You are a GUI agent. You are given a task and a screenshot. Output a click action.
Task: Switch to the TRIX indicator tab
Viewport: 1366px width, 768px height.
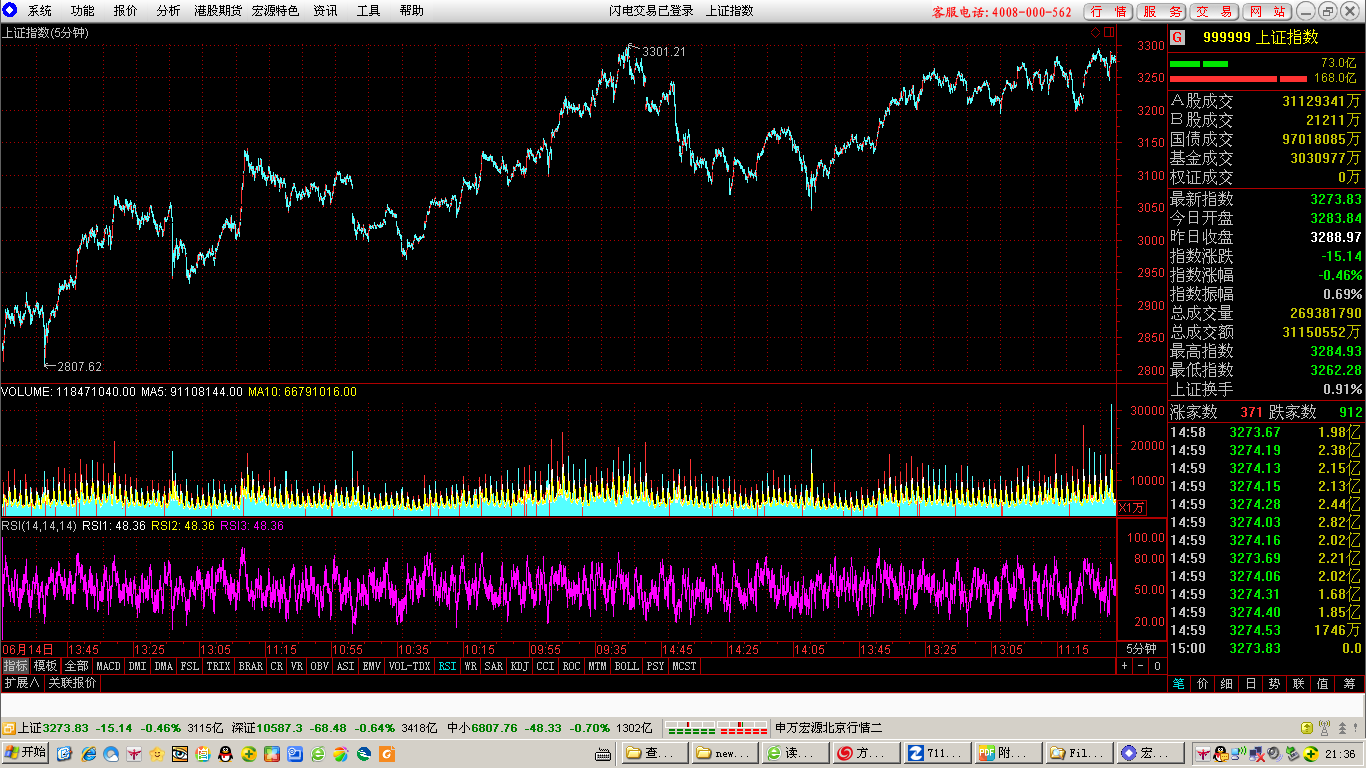[218, 666]
